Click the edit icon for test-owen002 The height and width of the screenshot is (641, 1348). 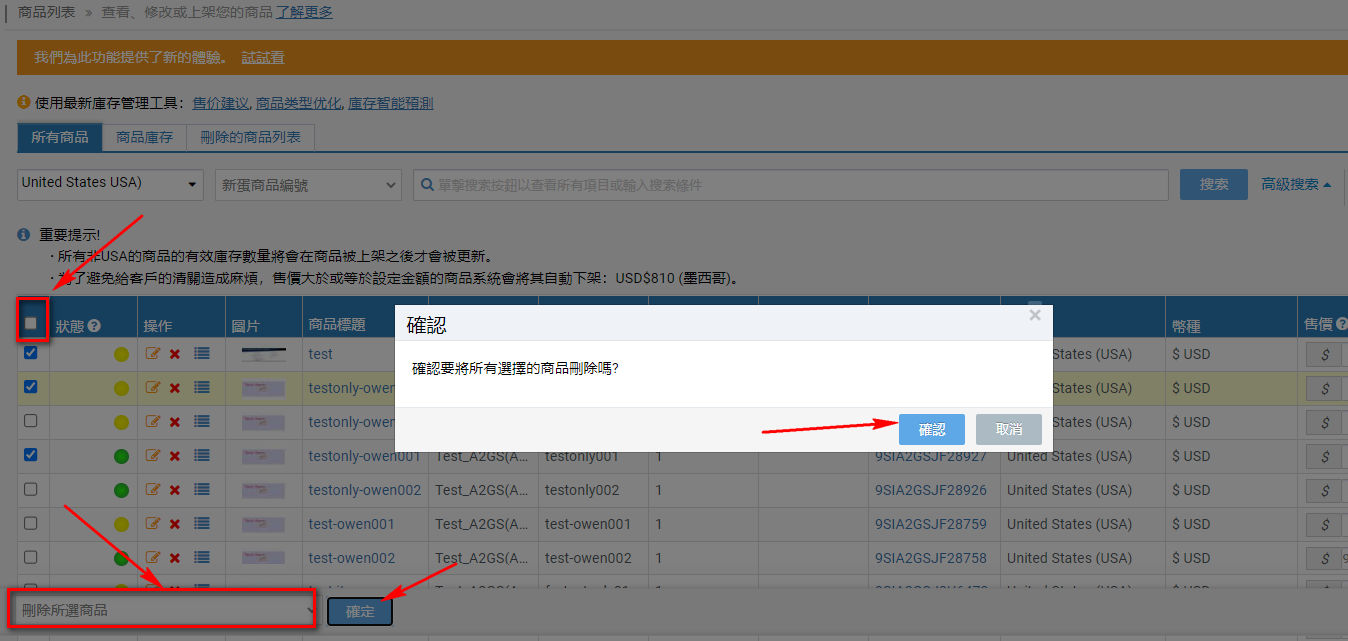click(x=153, y=558)
